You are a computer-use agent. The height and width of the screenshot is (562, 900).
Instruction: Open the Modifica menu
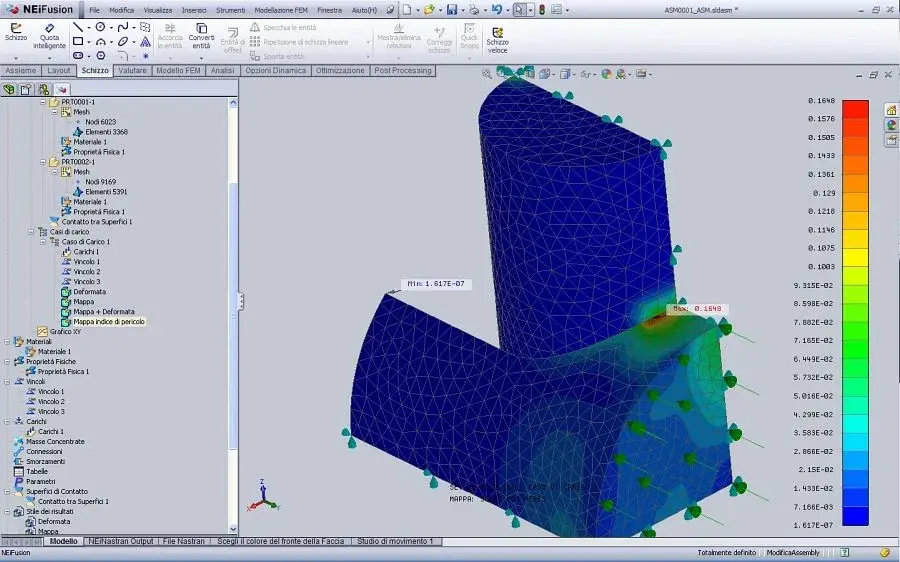[121, 10]
